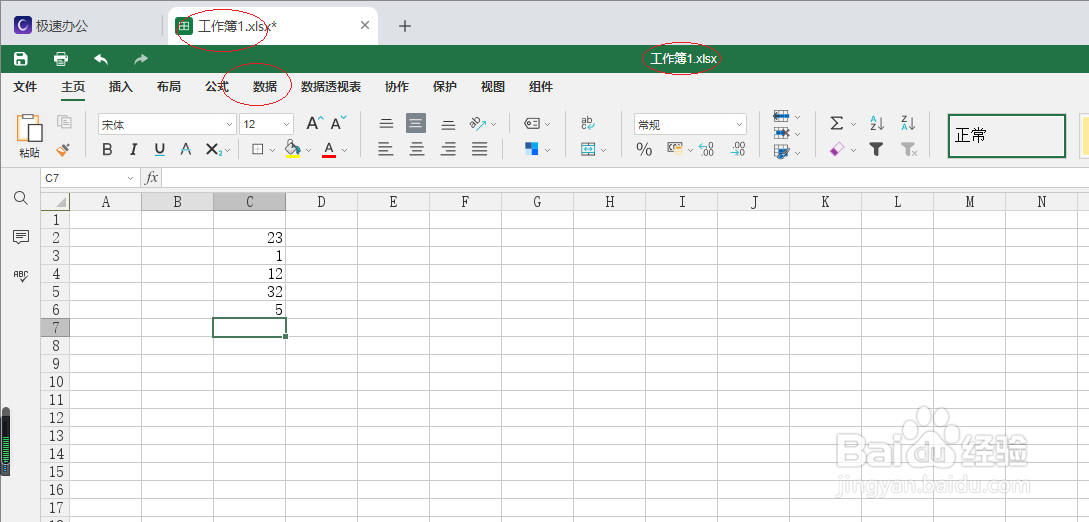Click the Print icon
Image resolution: width=1089 pixels, height=522 pixels.
61,59
